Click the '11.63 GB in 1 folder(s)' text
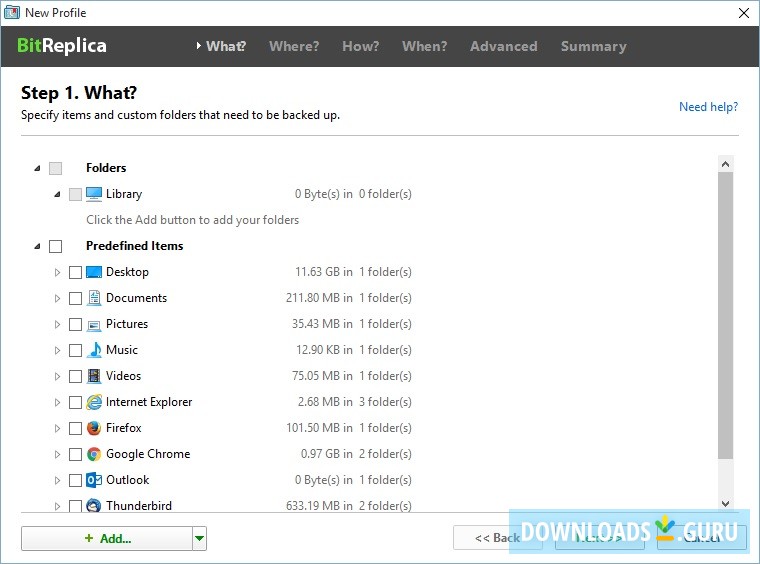Image resolution: width=760 pixels, height=564 pixels. 353,272
